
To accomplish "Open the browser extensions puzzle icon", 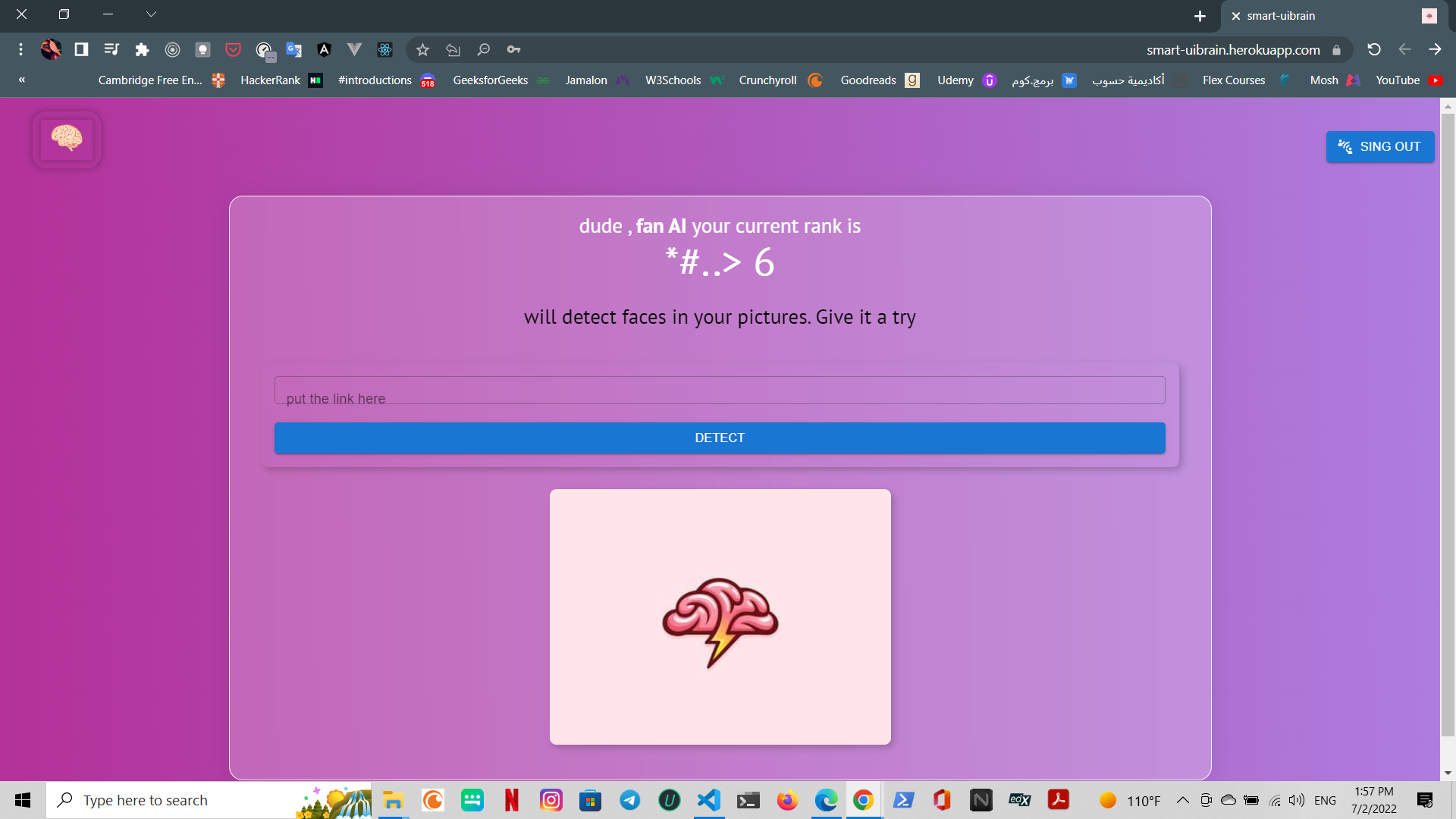I will (142, 49).
